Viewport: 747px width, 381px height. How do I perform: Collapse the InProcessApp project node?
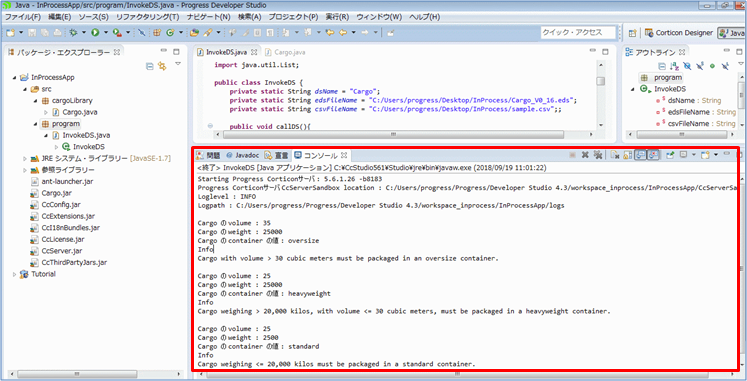[x=15, y=77]
